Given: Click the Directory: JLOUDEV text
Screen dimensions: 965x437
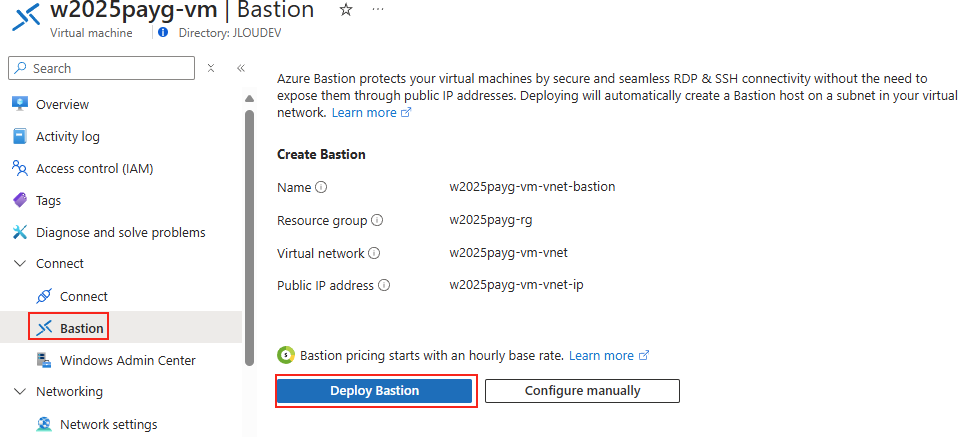Looking at the screenshot, I should (230, 33).
